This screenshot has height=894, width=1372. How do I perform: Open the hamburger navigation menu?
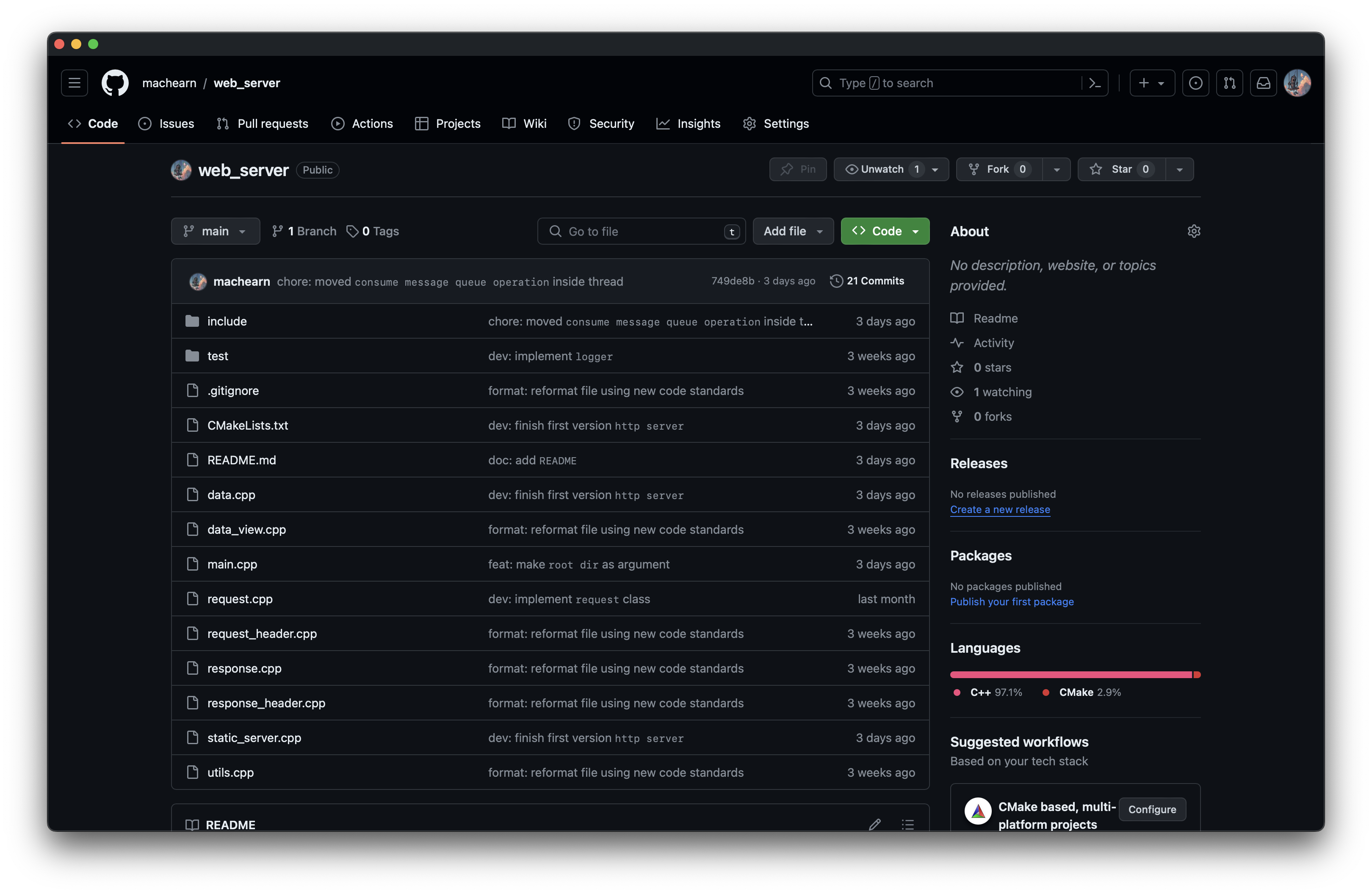pos(75,83)
